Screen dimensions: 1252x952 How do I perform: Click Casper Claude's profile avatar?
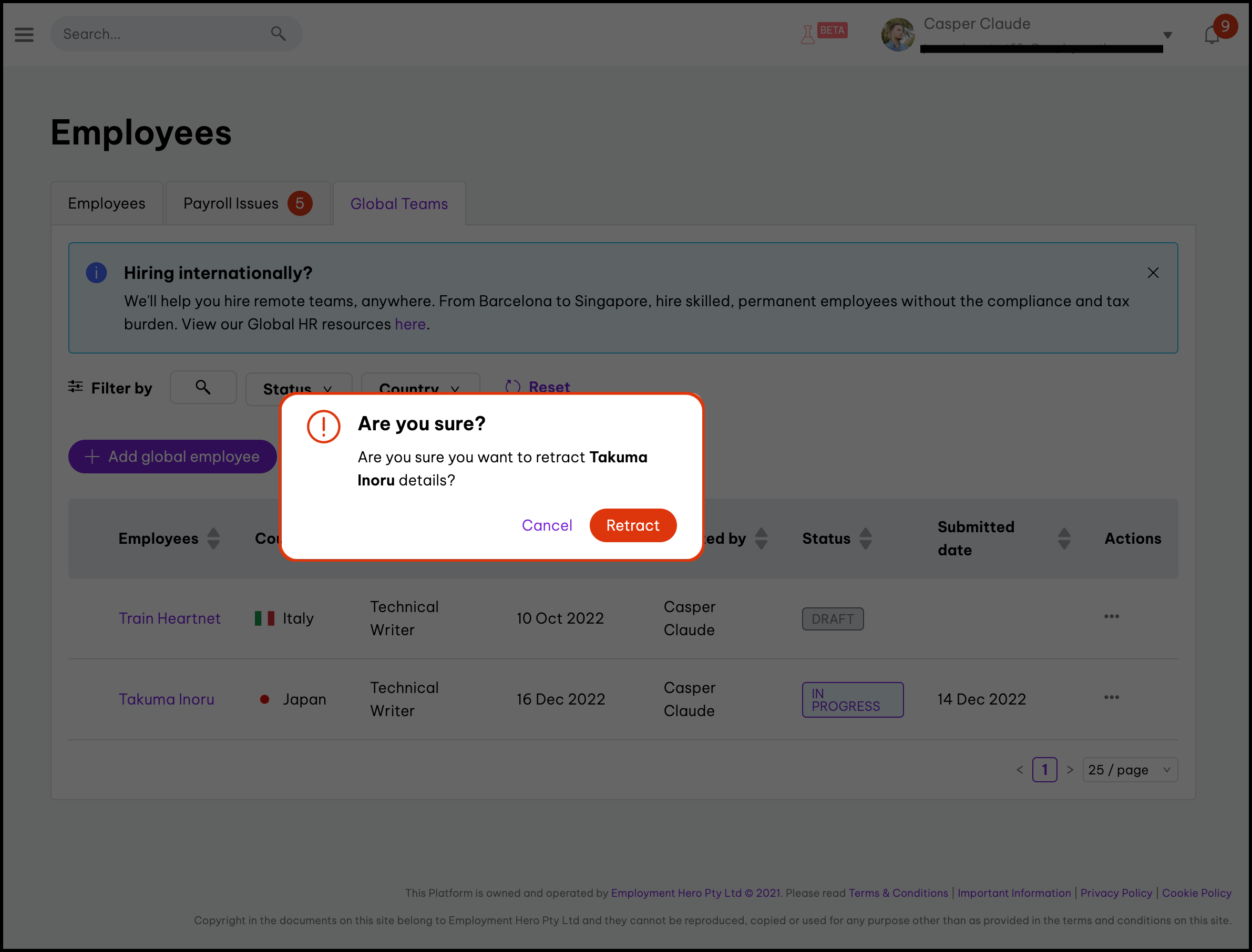[898, 35]
